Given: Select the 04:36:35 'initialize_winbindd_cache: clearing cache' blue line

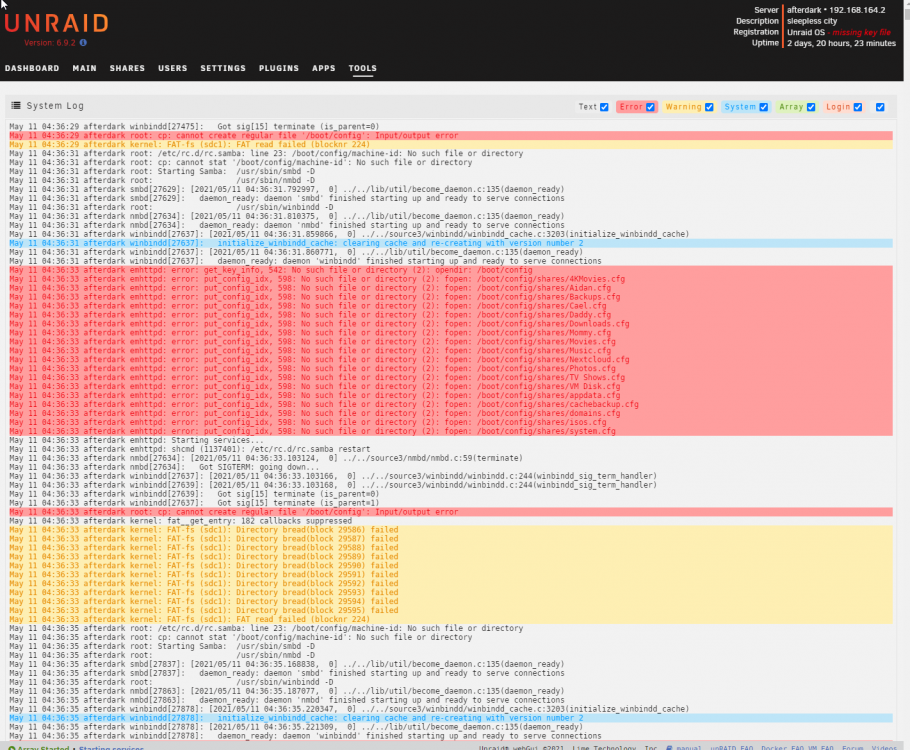Looking at the screenshot, I should [x=450, y=718].
